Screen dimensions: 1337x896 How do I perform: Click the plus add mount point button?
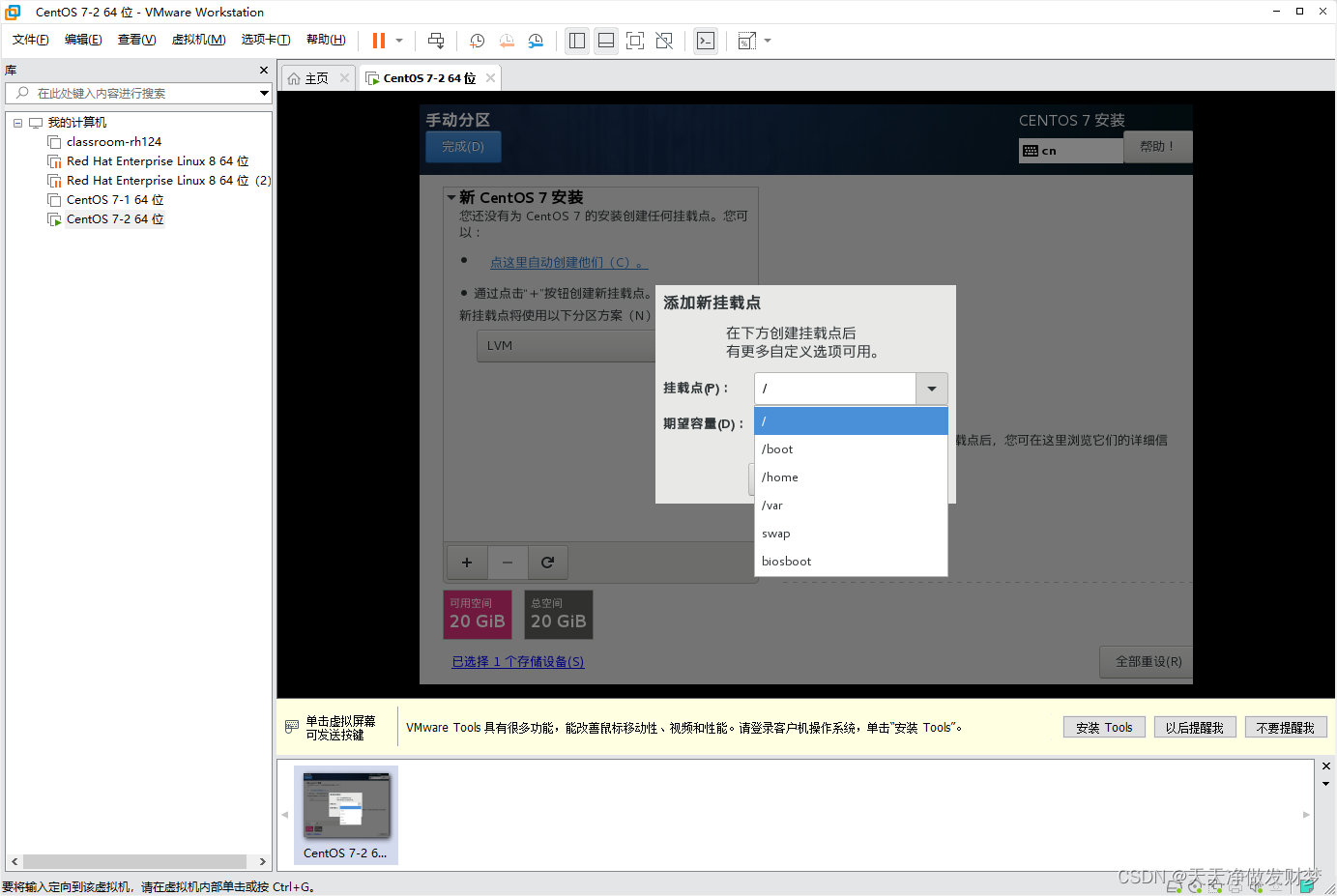coord(467,563)
